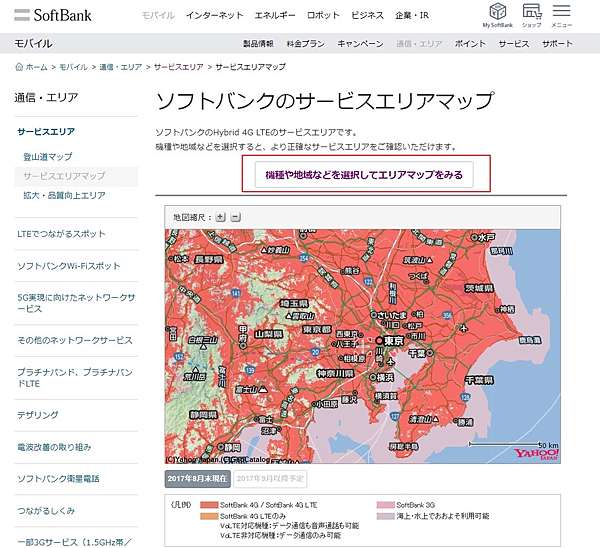This screenshot has height=548, width=600.
Task: Open サポート in mobile sub-menu
Action: tap(558, 44)
